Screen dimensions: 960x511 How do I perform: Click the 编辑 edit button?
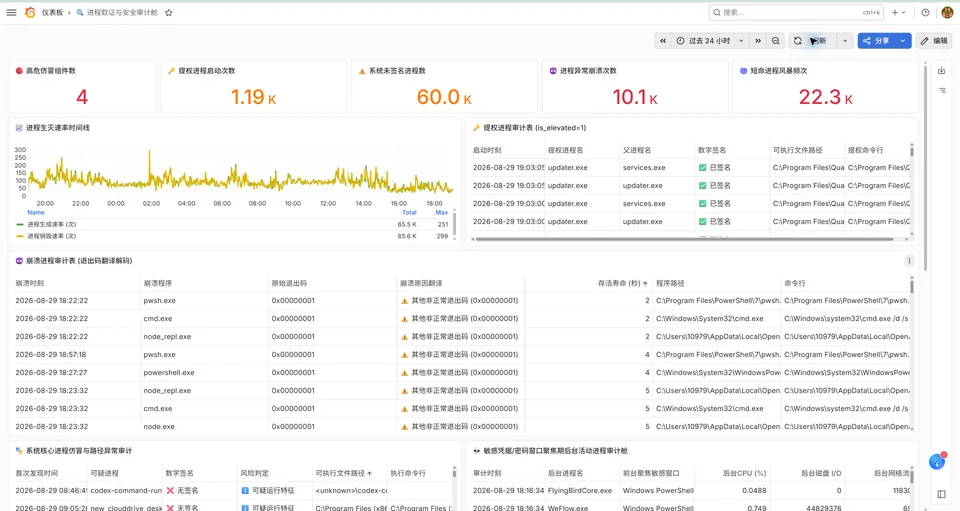coord(934,41)
